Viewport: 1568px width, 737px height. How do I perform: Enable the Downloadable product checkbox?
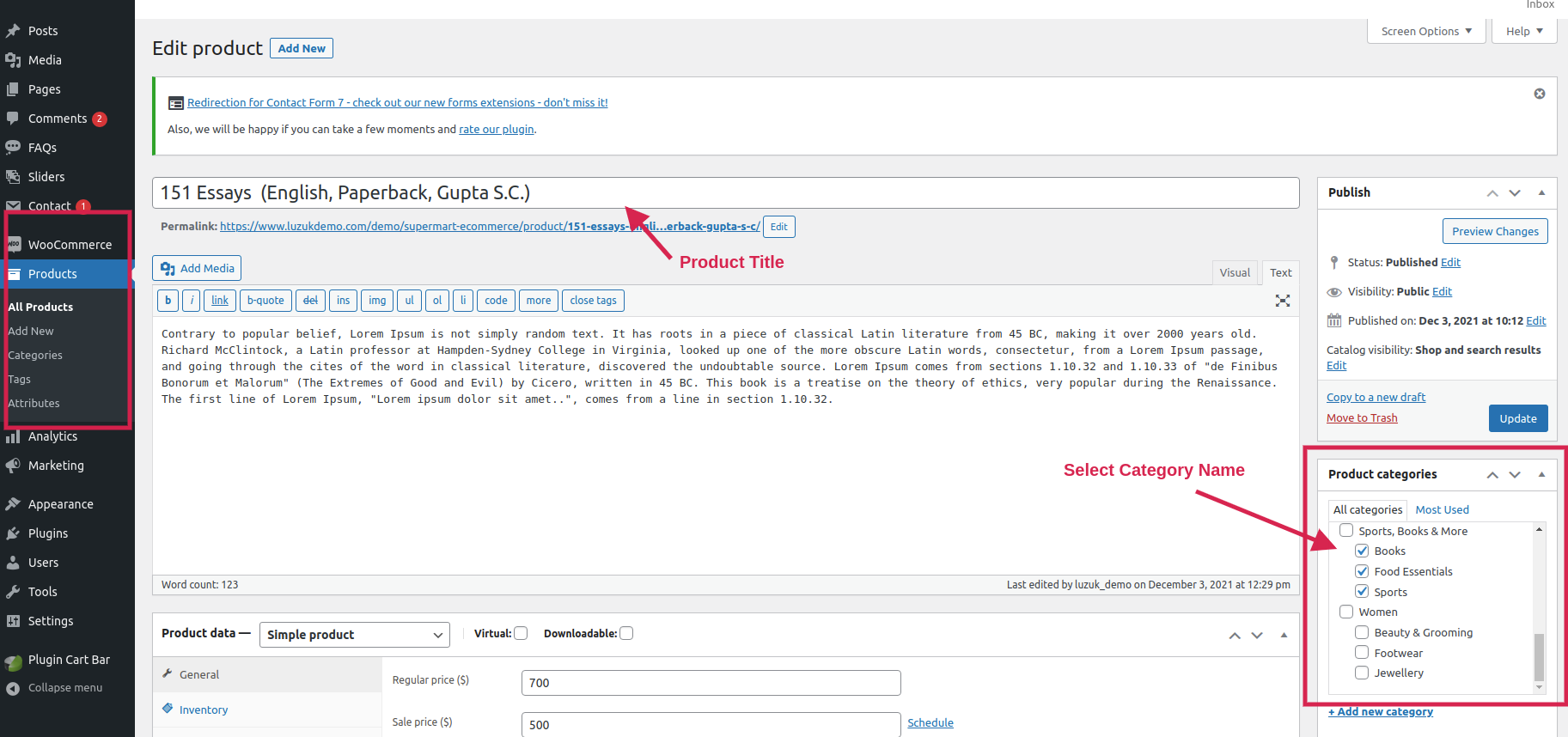click(626, 633)
